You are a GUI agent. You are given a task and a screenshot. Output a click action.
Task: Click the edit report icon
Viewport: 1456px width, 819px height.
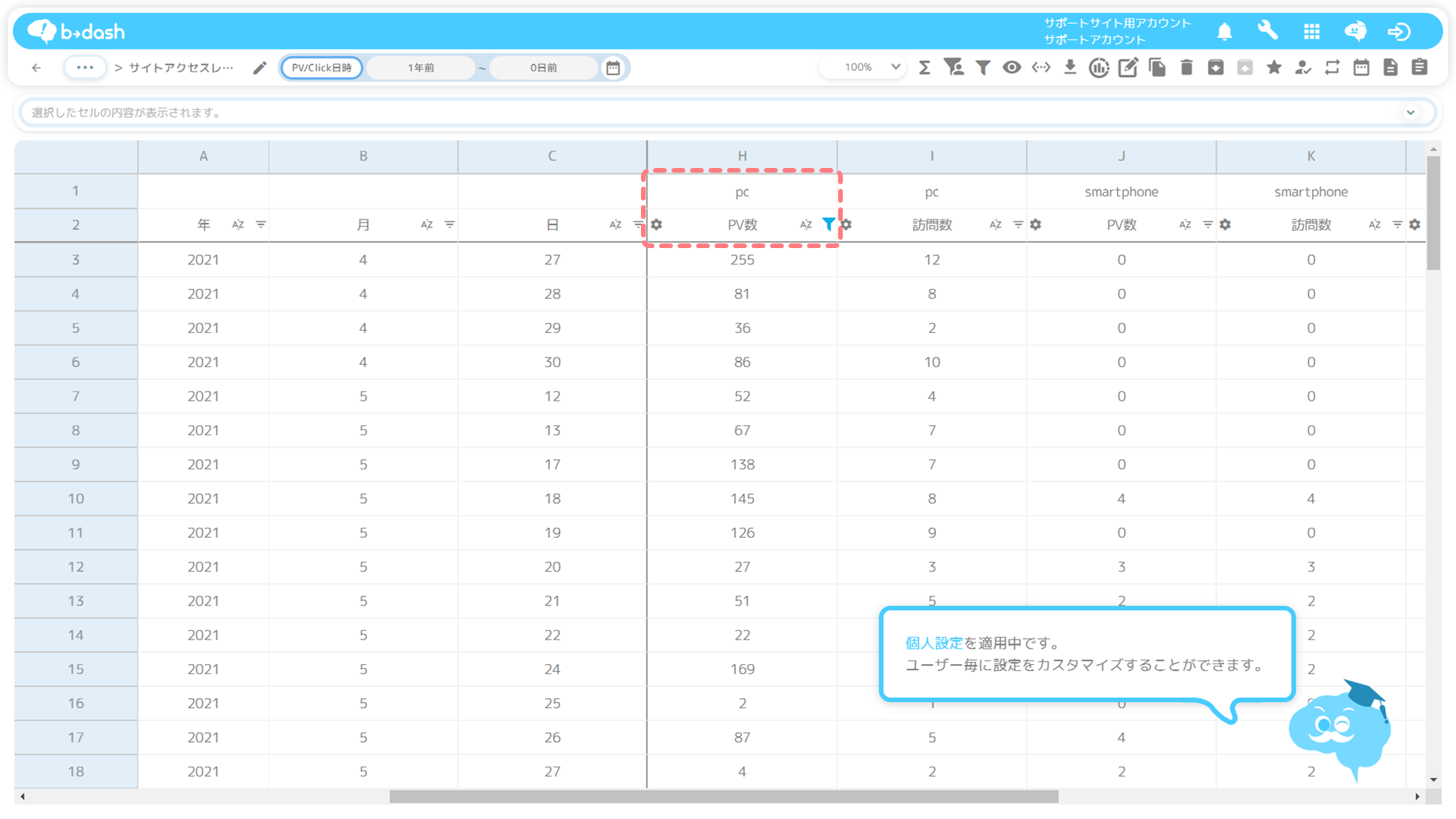click(x=1128, y=68)
